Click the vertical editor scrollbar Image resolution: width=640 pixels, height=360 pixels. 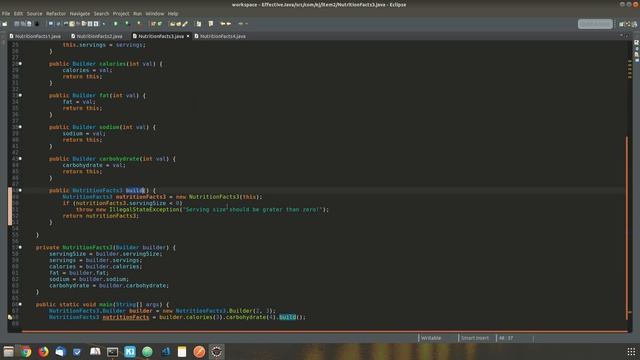coord(627,229)
